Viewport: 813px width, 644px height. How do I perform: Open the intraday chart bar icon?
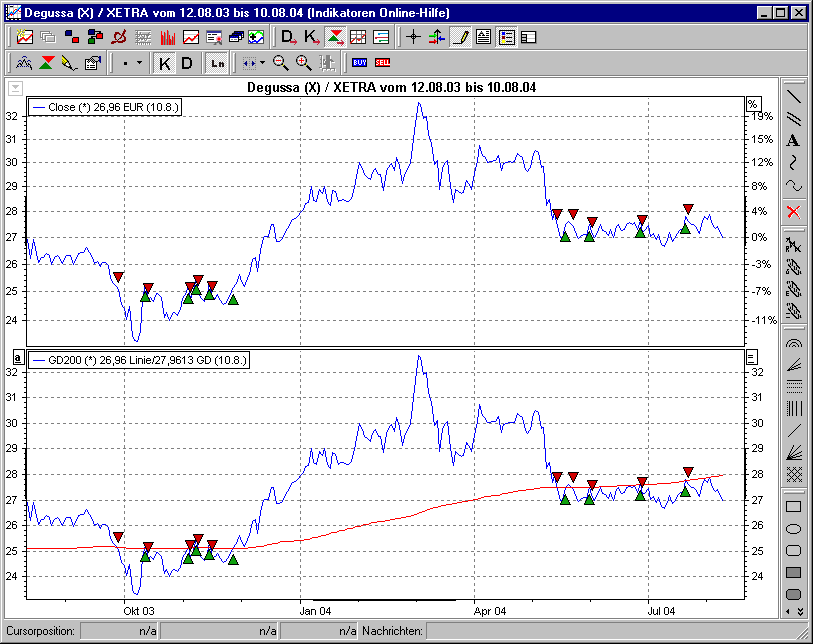click(x=166, y=38)
